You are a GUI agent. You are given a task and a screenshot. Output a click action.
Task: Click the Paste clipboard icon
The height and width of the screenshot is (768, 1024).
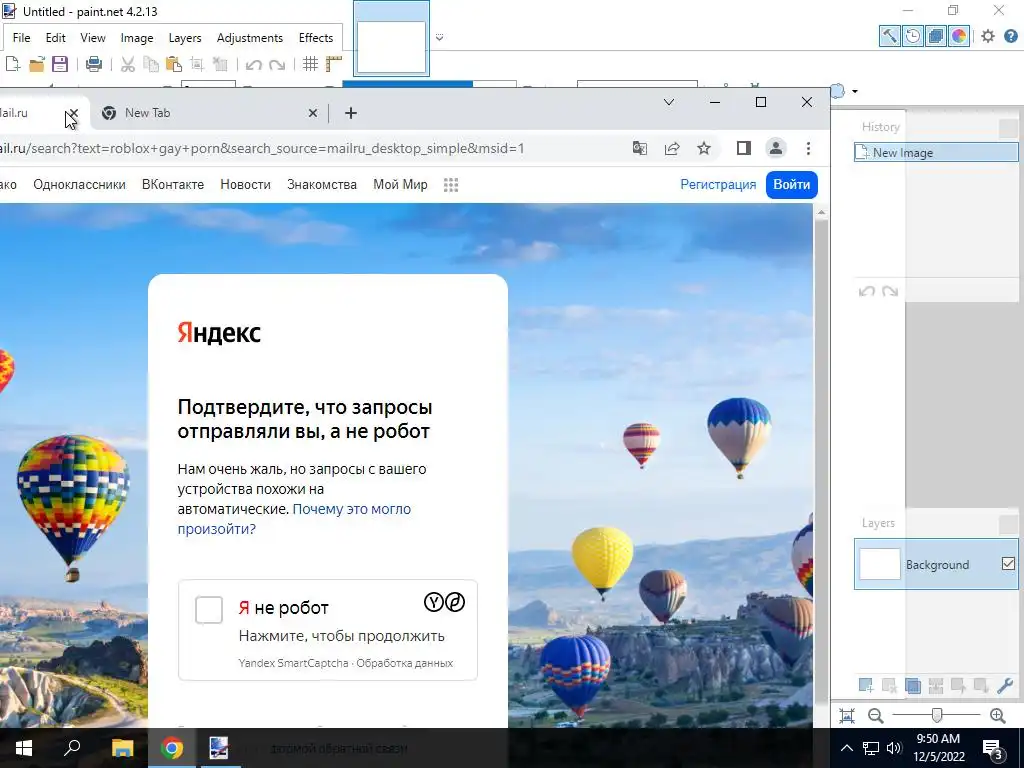(174, 64)
